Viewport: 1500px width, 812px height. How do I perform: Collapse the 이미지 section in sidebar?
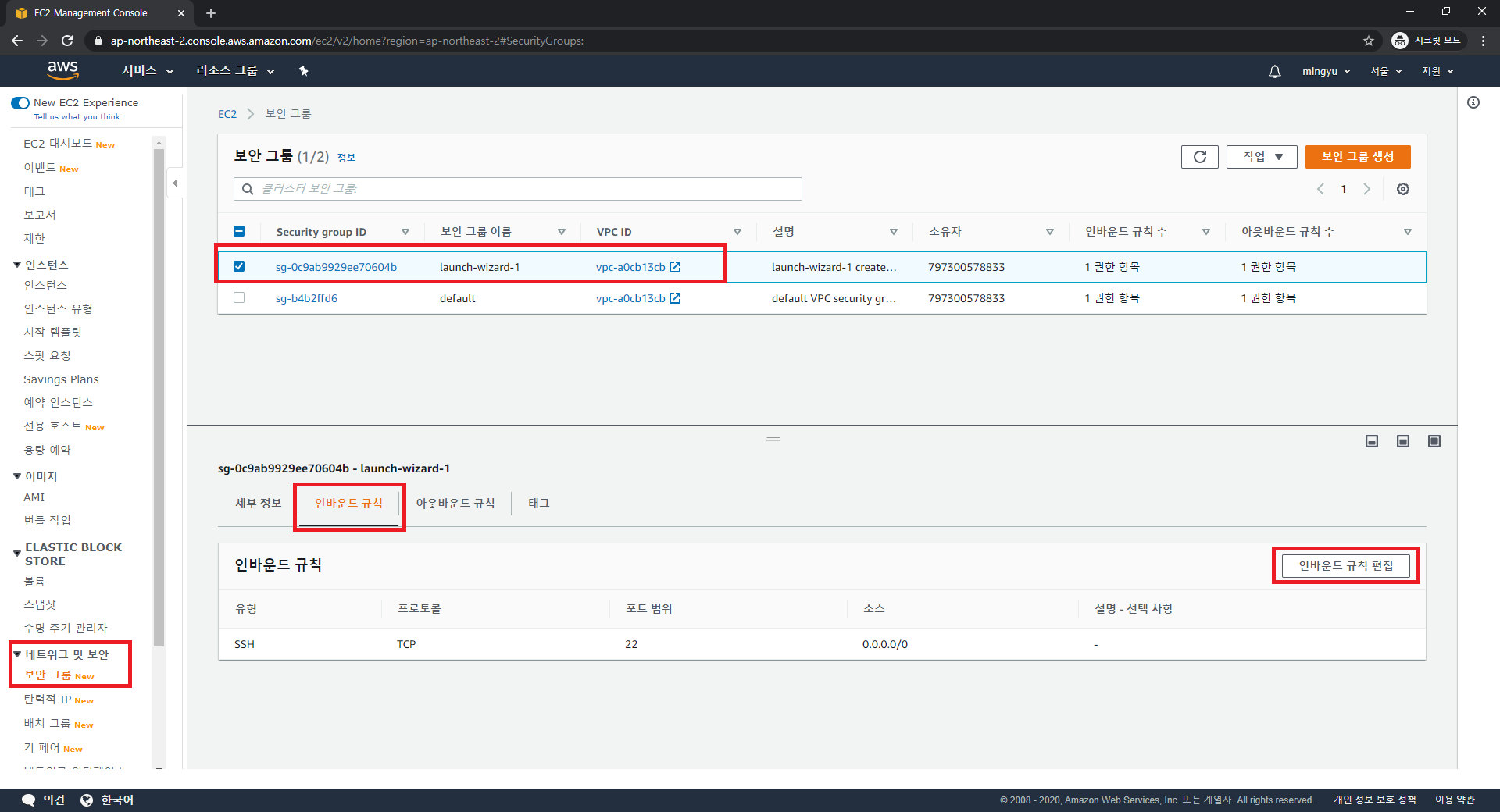(17, 476)
